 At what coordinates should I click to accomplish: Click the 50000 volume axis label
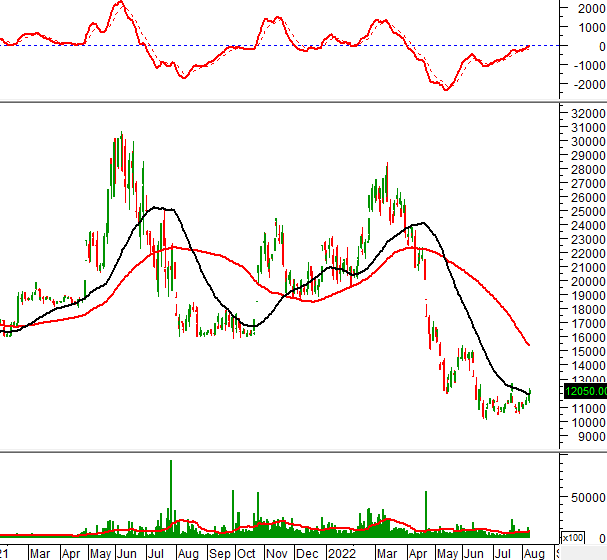(588, 497)
